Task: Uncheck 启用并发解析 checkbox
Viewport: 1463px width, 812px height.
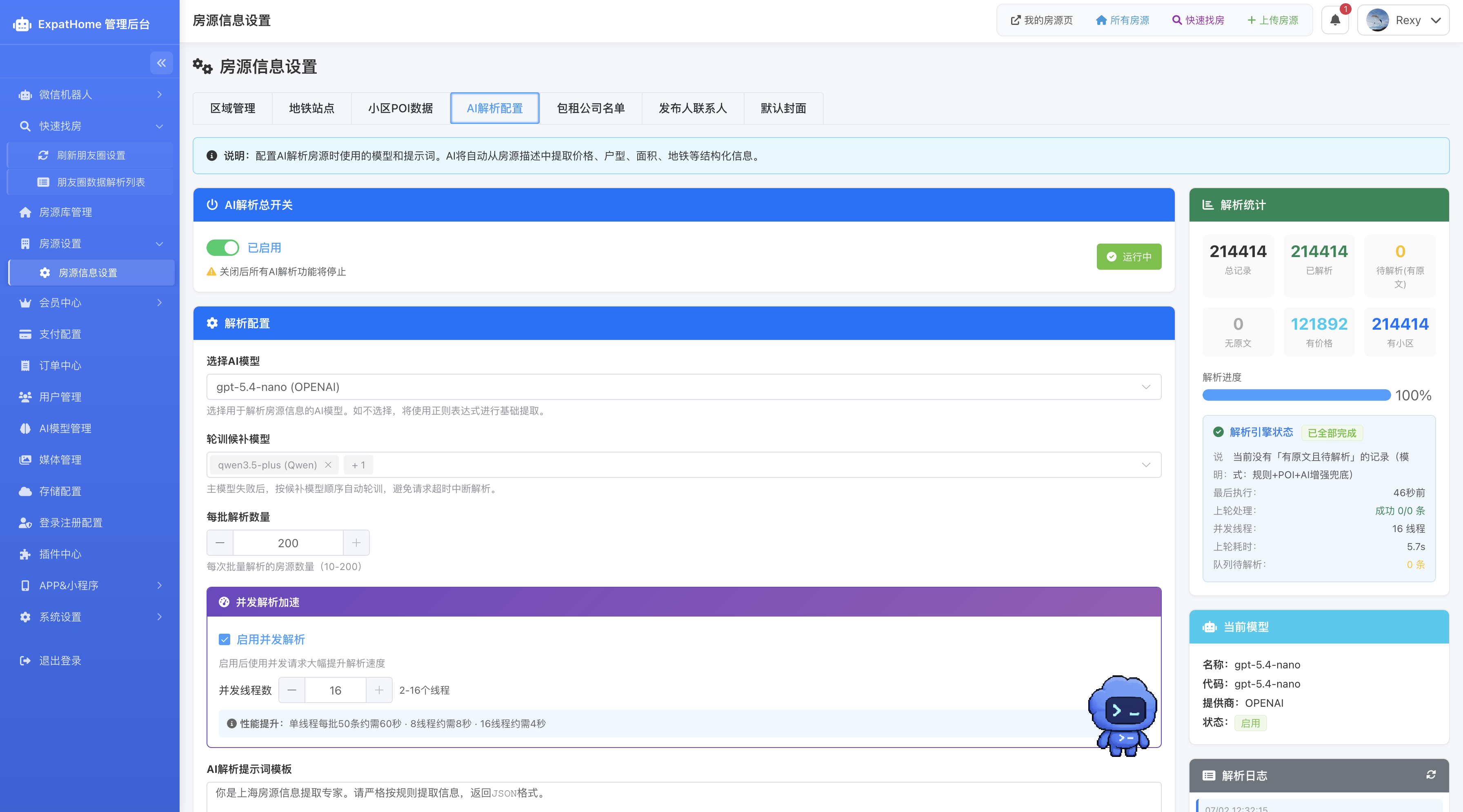Action: point(225,639)
